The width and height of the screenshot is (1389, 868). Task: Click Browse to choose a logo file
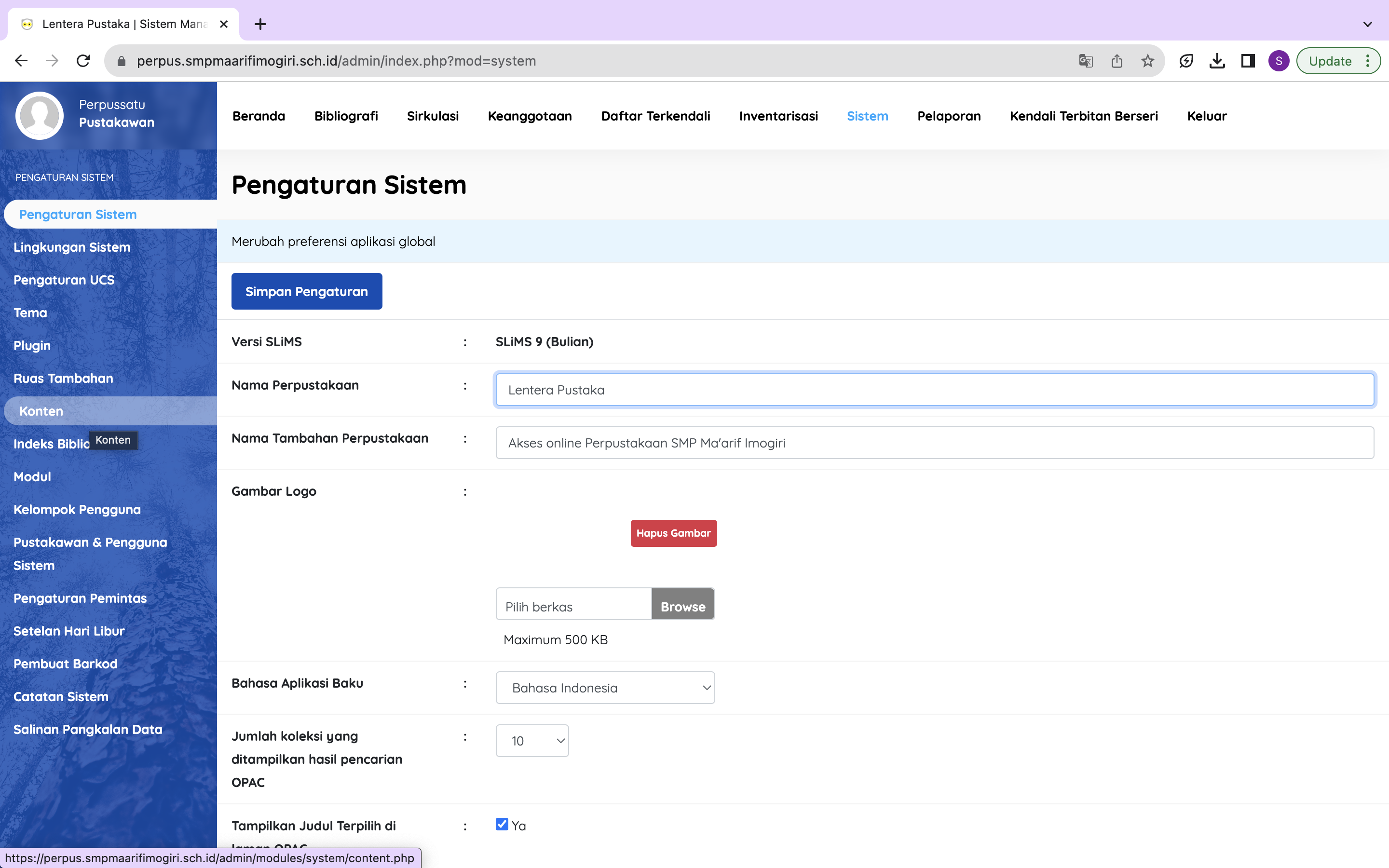pos(682,606)
